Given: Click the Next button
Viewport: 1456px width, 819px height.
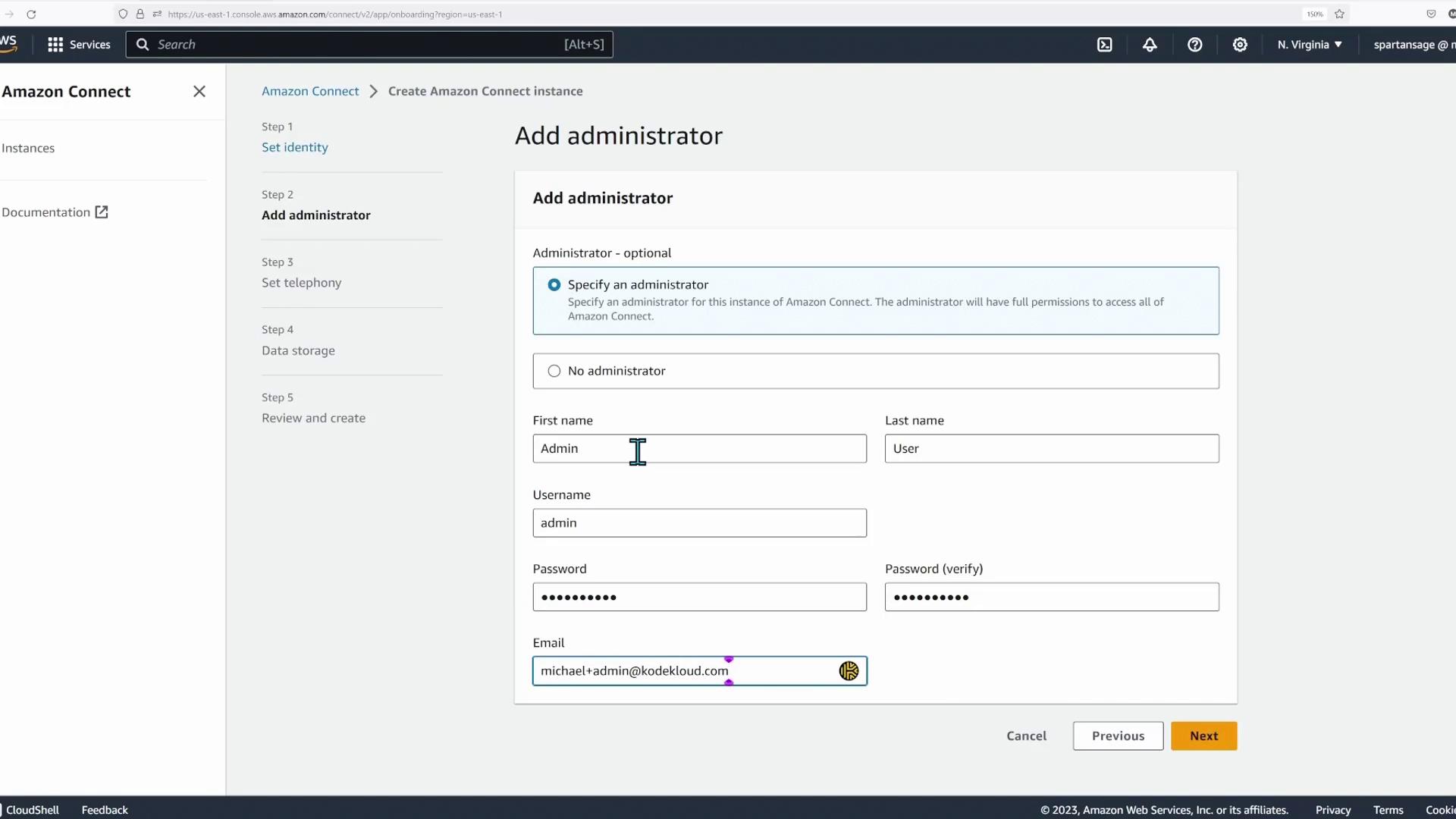Looking at the screenshot, I should (x=1203, y=736).
